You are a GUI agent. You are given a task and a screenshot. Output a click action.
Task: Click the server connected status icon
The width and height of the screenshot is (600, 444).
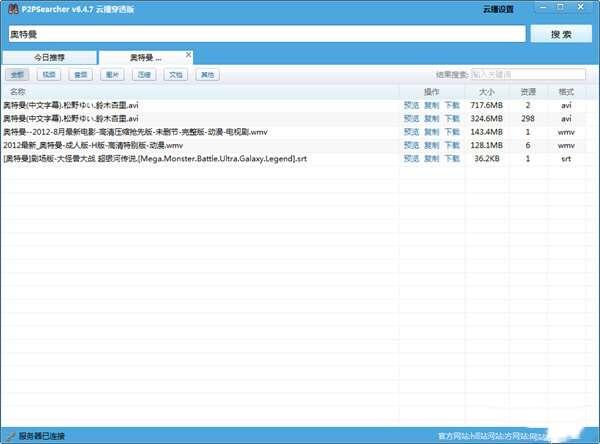(9, 436)
